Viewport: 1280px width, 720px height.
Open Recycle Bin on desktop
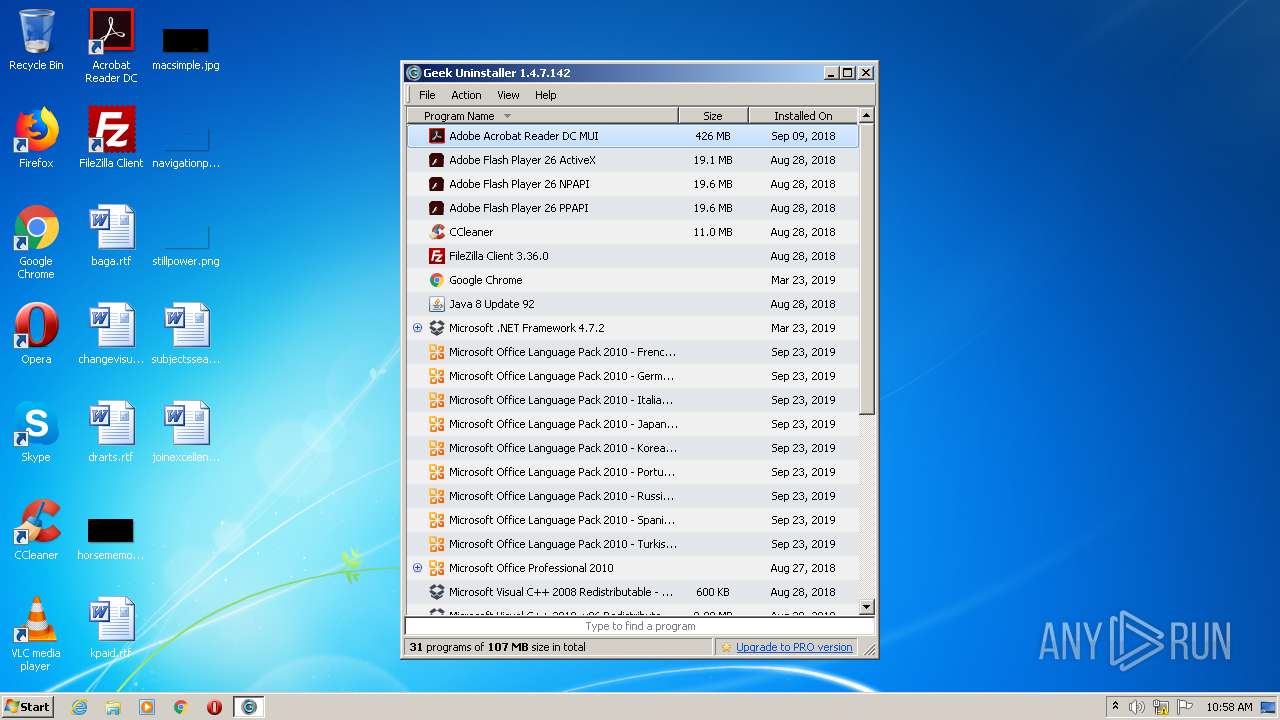pyautogui.click(x=36, y=40)
